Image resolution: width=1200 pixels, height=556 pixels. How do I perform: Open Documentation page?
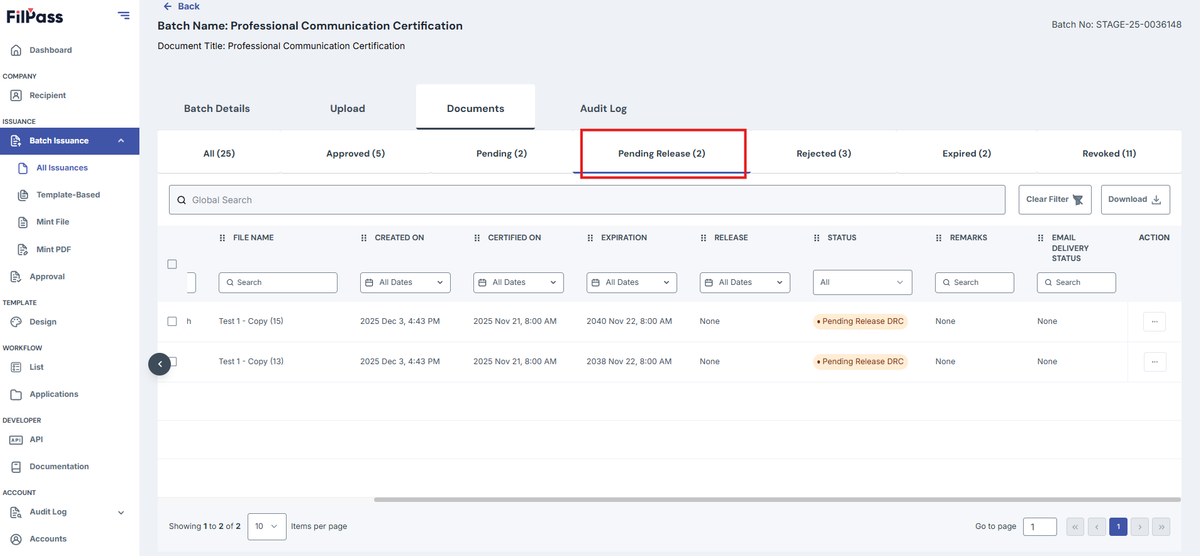[x=59, y=467]
